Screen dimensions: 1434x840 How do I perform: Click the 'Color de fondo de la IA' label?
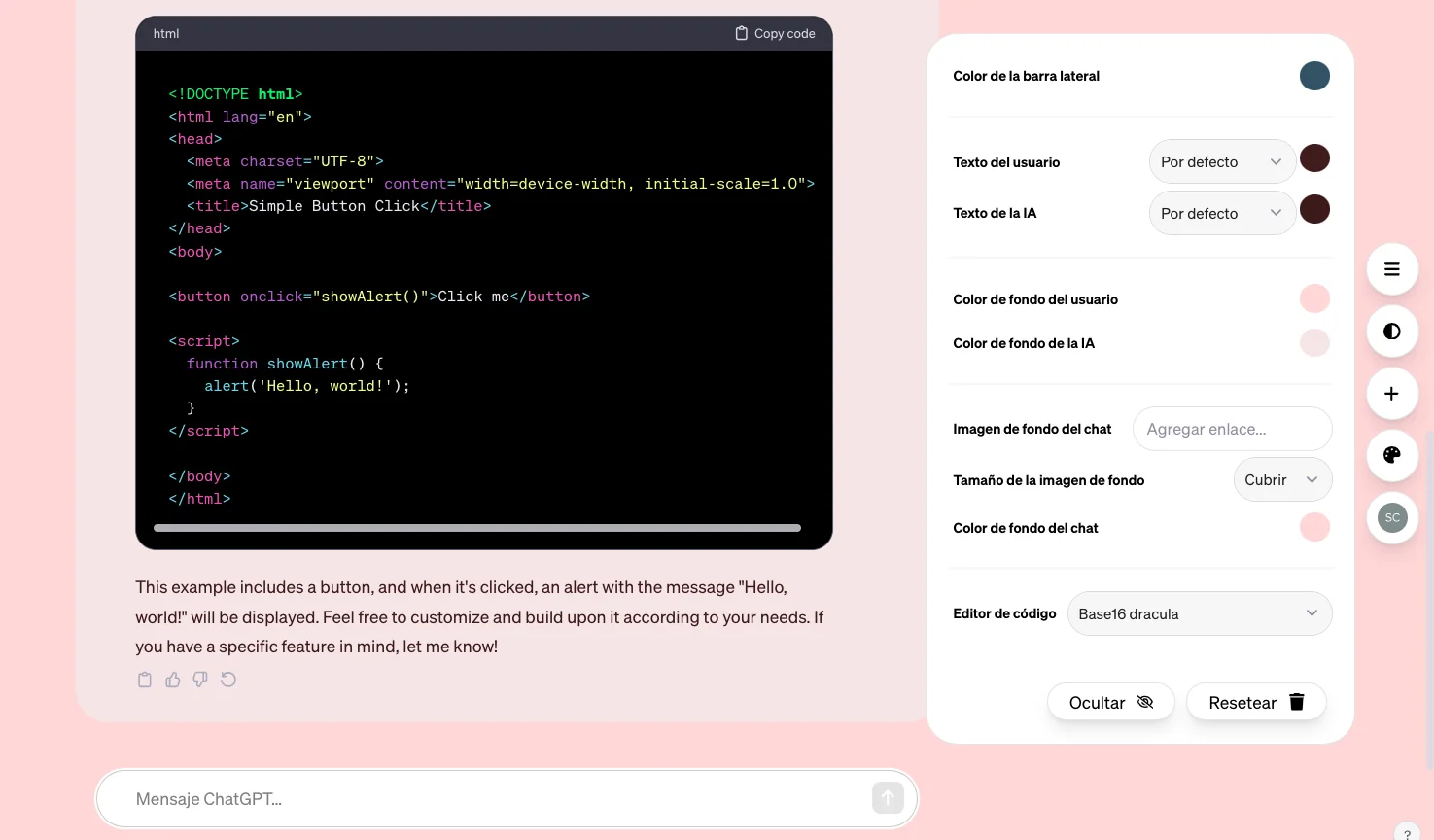tap(1024, 343)
